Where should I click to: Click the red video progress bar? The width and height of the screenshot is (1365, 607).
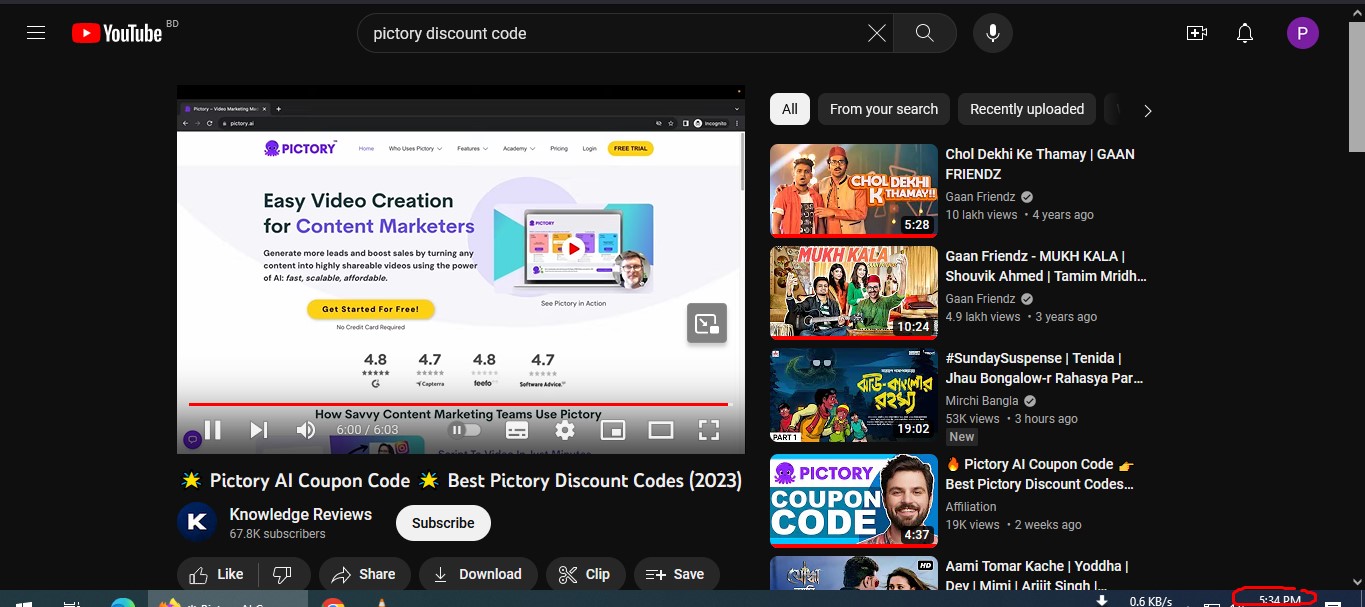tap(459, 404)
